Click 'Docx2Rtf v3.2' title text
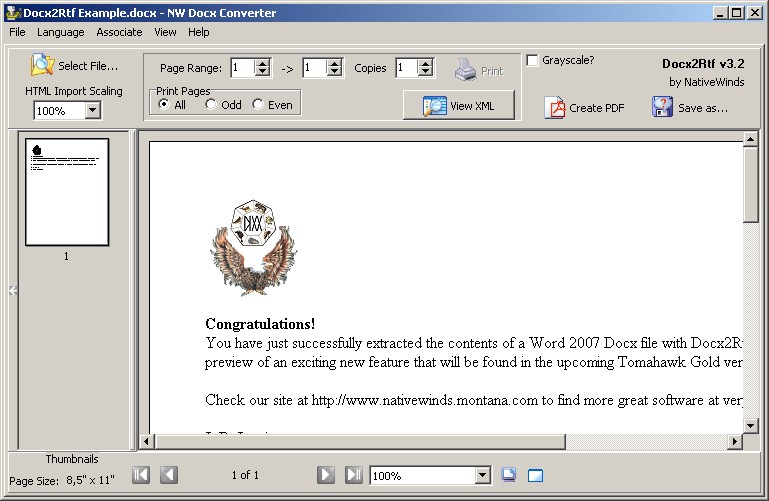The image size is (769, 501). 703,64
